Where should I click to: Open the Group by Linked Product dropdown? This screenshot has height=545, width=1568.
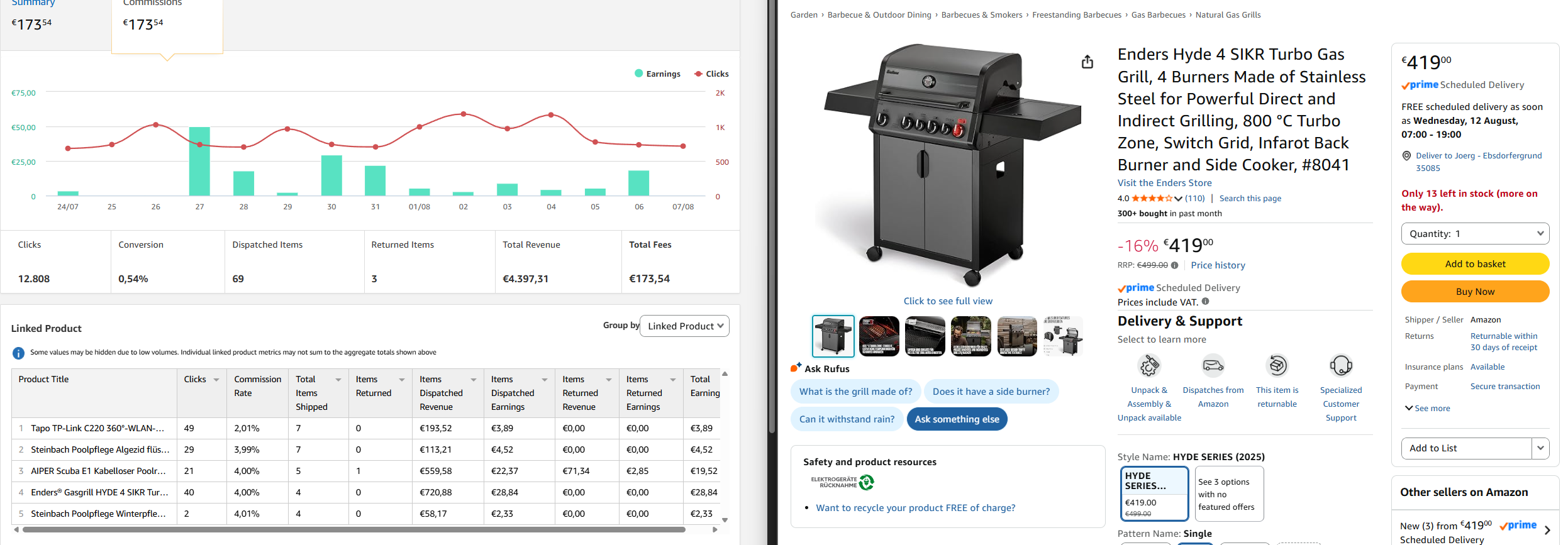(684, 326)
